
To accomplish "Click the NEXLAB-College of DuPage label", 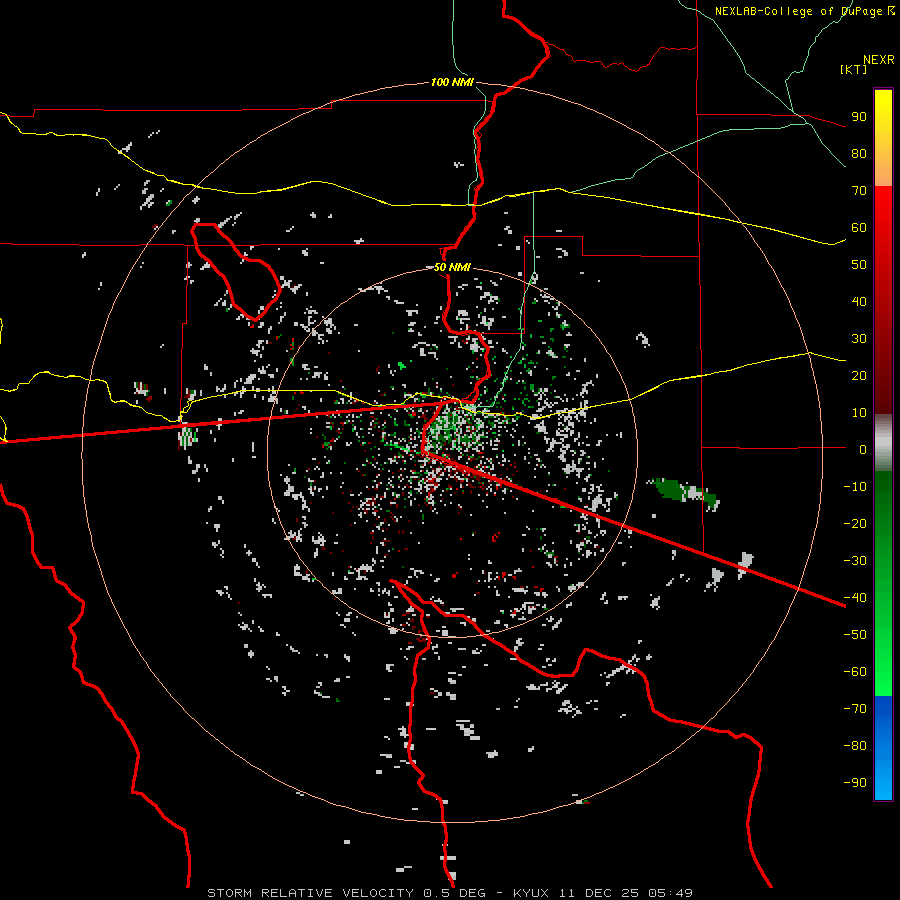I will point(804,11).
